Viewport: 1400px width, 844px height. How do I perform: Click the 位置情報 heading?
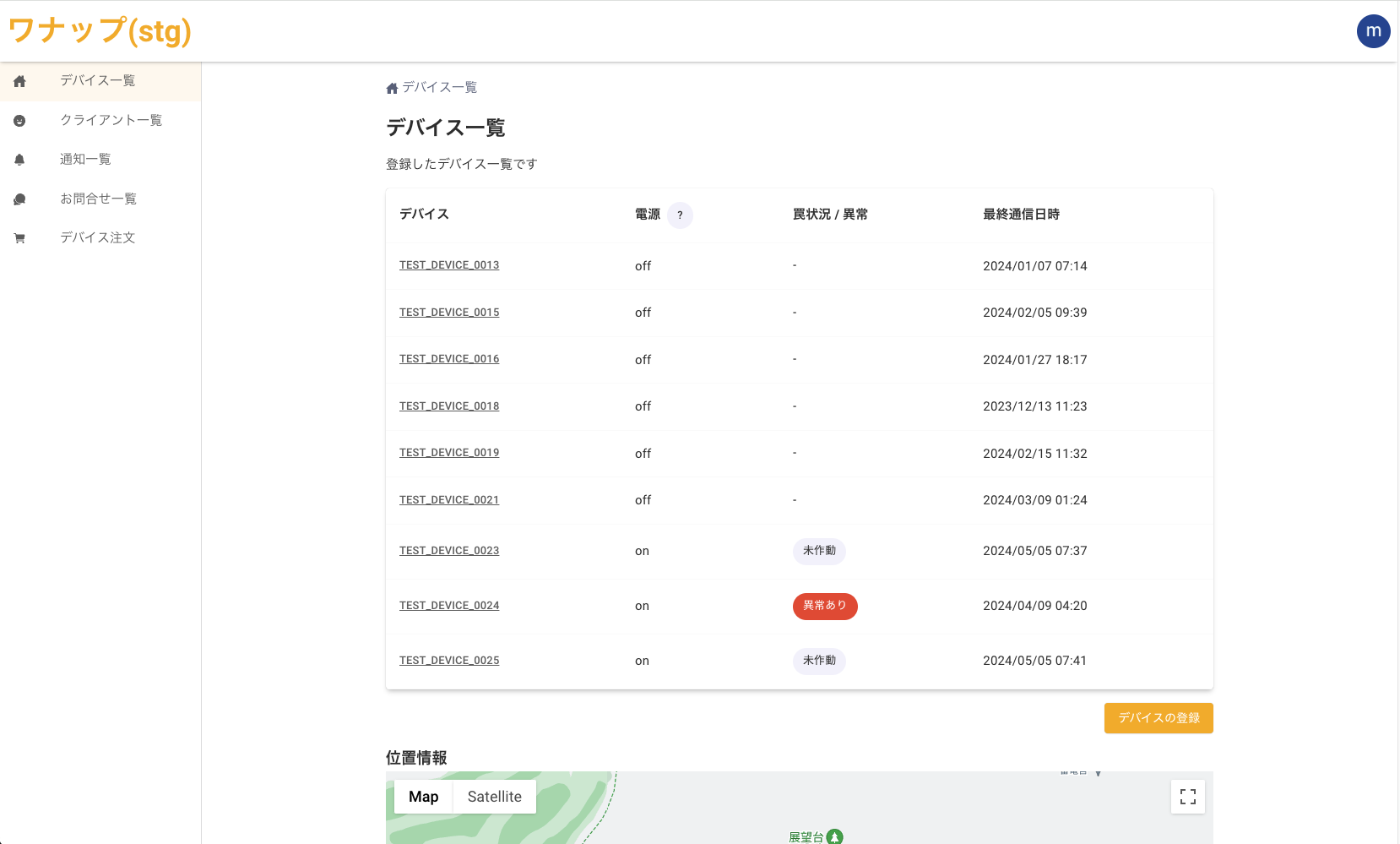[x=416, y=758]
